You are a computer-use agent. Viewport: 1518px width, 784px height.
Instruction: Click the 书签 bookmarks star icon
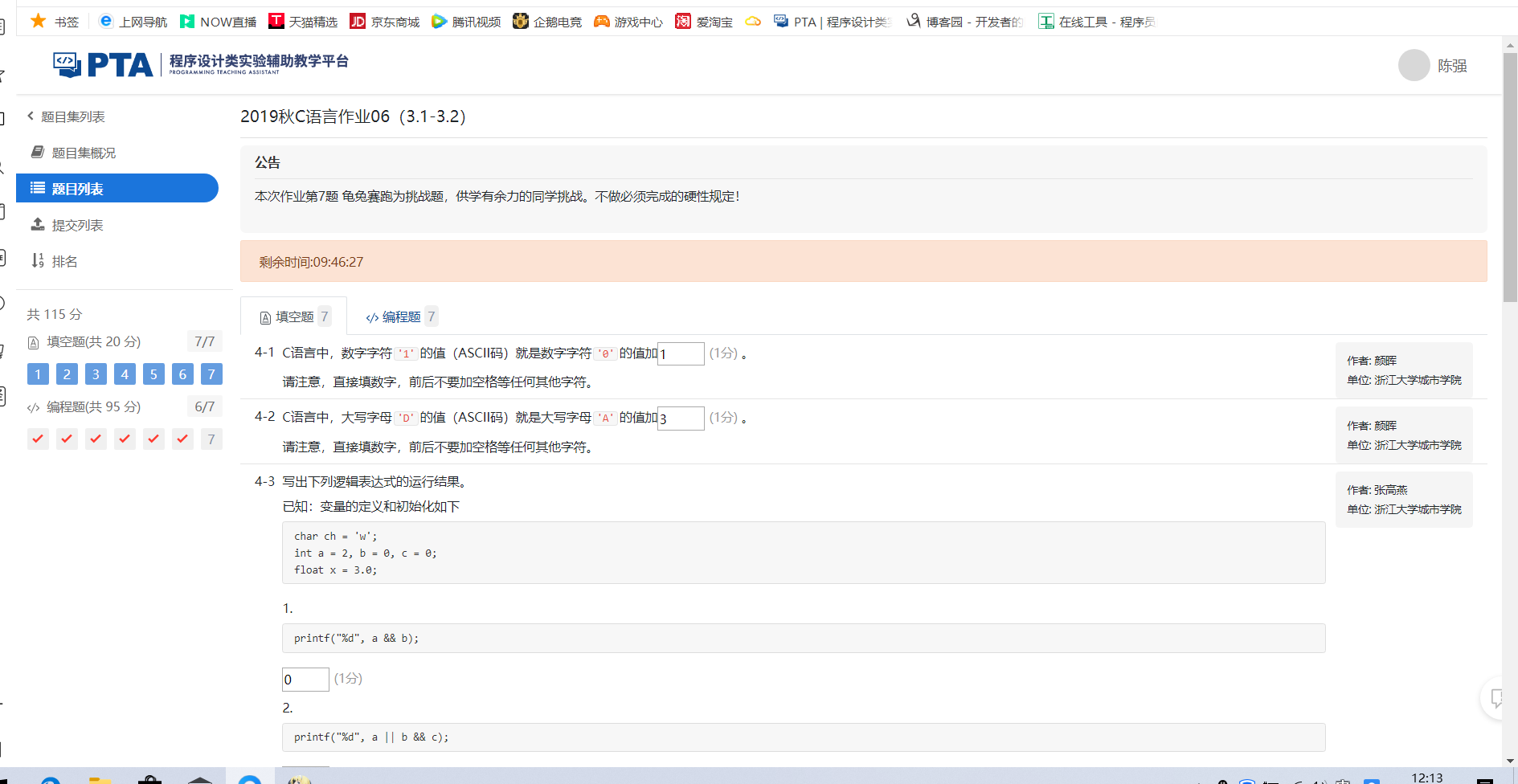(x=38, y=21)
